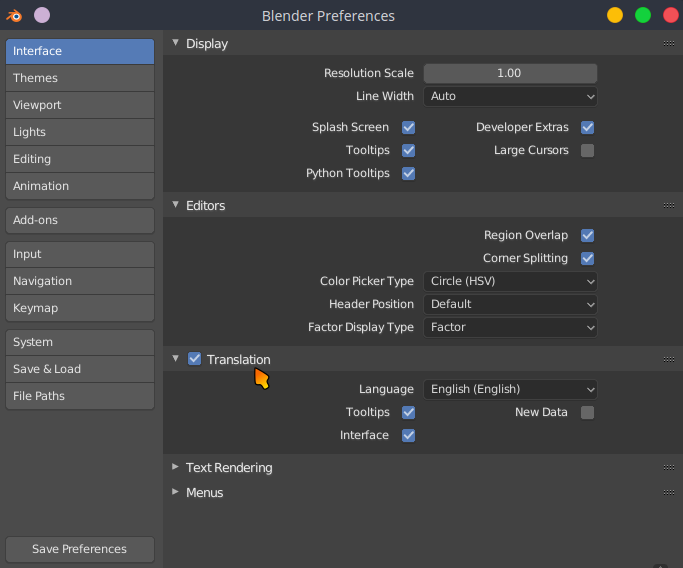Switch to the Animation tab

point(80,186)
